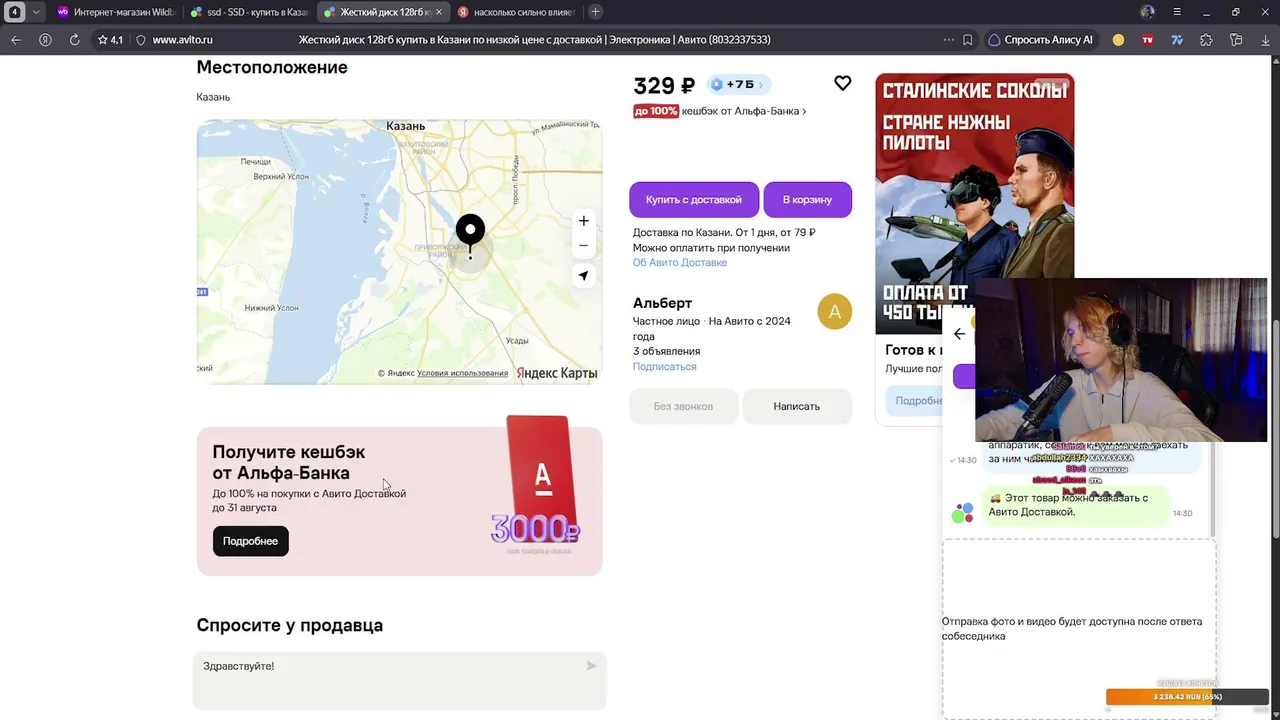
Task: View site security shield info
Action: 141,40
